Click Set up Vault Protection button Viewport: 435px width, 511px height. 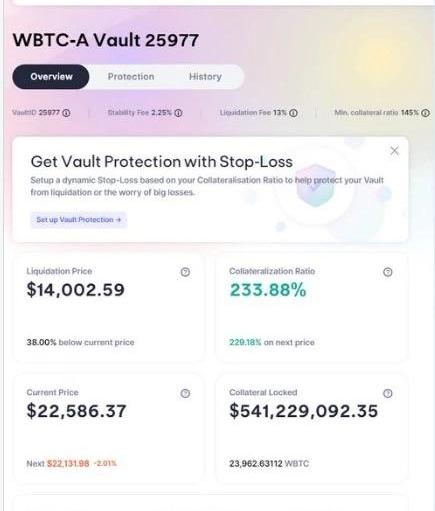[x=79, y=220]
